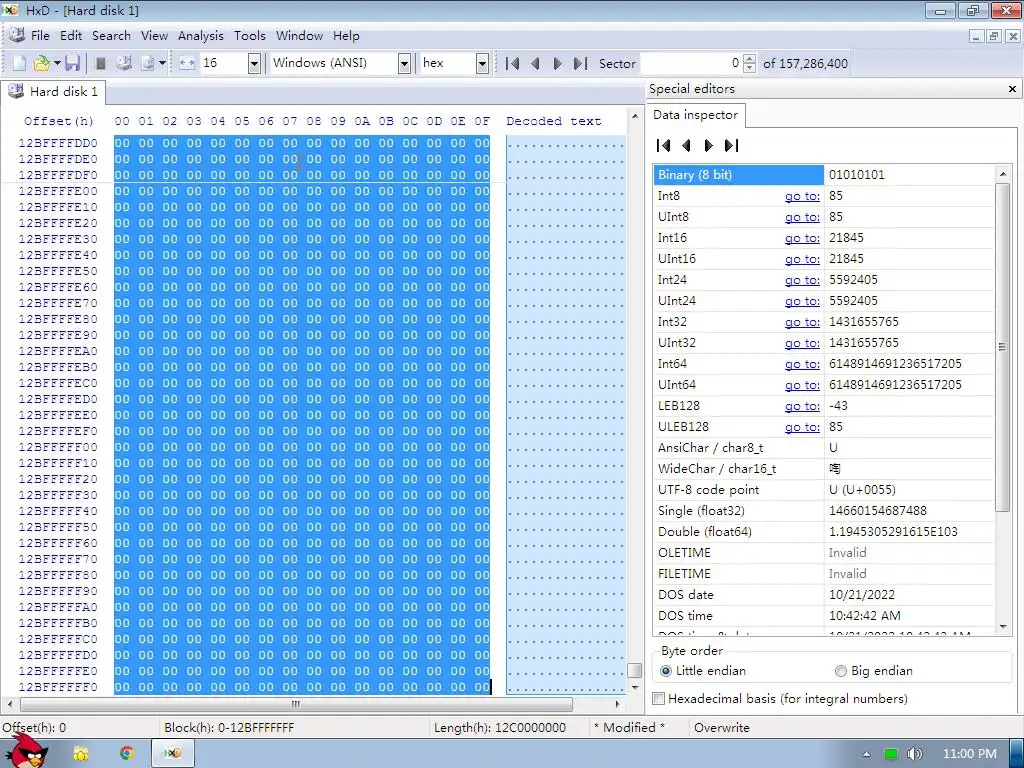1024x768 pixels.
Task: Open the View menu
Action: point(154,36)
